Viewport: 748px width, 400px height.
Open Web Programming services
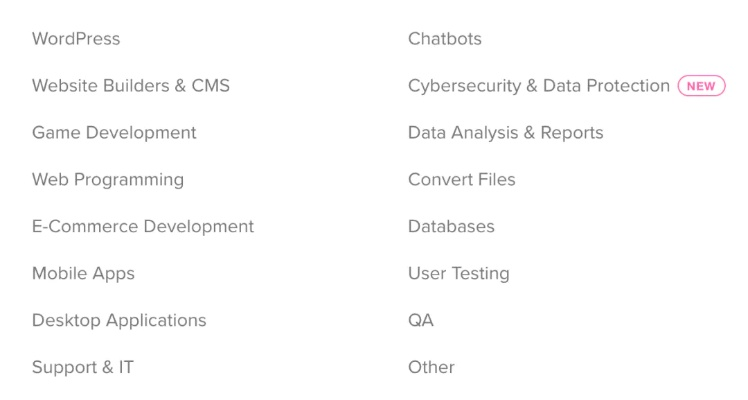coord(108,180)
